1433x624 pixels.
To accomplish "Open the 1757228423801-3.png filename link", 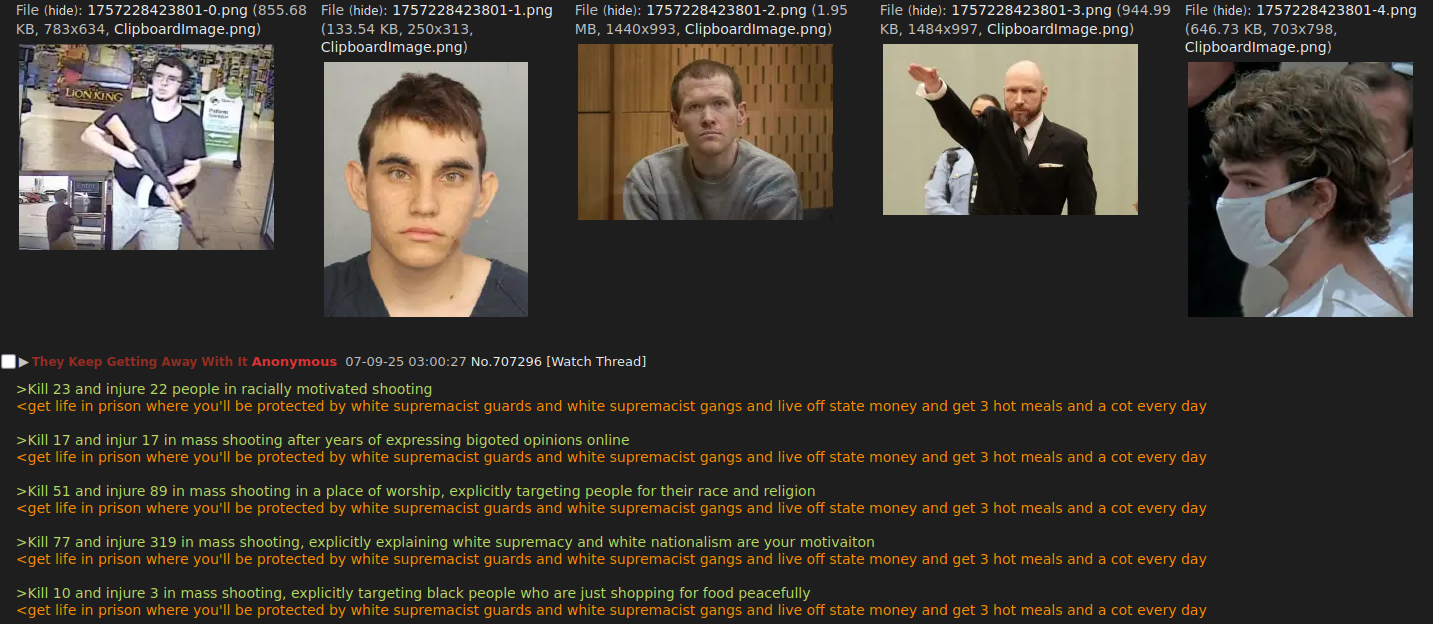I will (1031, 10).
